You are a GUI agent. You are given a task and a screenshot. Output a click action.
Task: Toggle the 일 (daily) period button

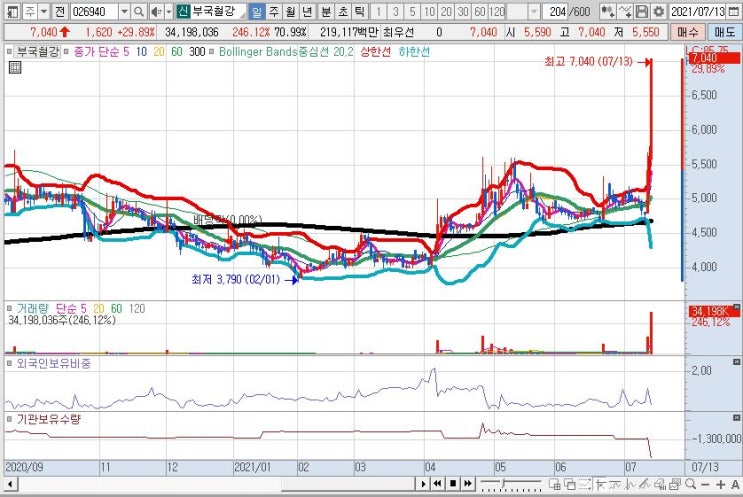click(256, 11)
